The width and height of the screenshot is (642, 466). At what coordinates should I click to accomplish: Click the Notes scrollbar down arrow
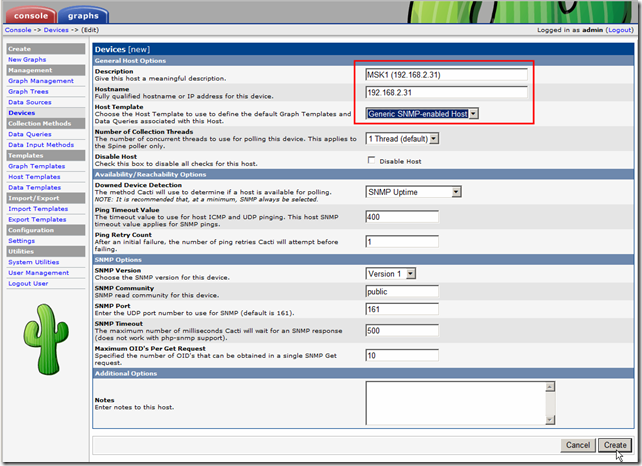coord(550,420)
